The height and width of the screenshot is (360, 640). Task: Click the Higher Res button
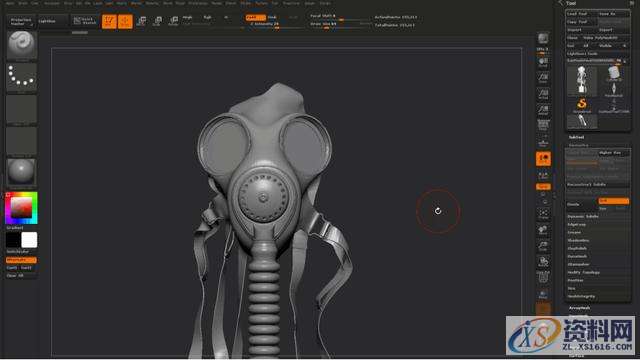pos(613,153)
